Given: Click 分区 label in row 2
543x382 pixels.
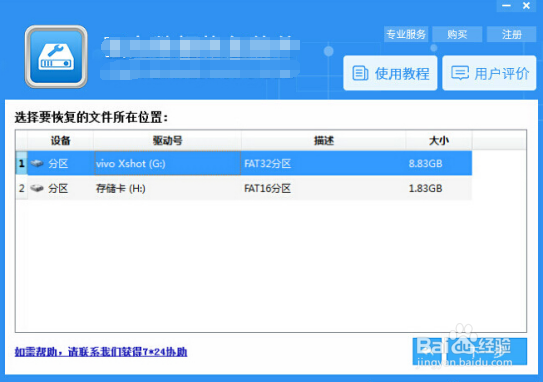Looking at the screenshot, I should tap(58, 188).
